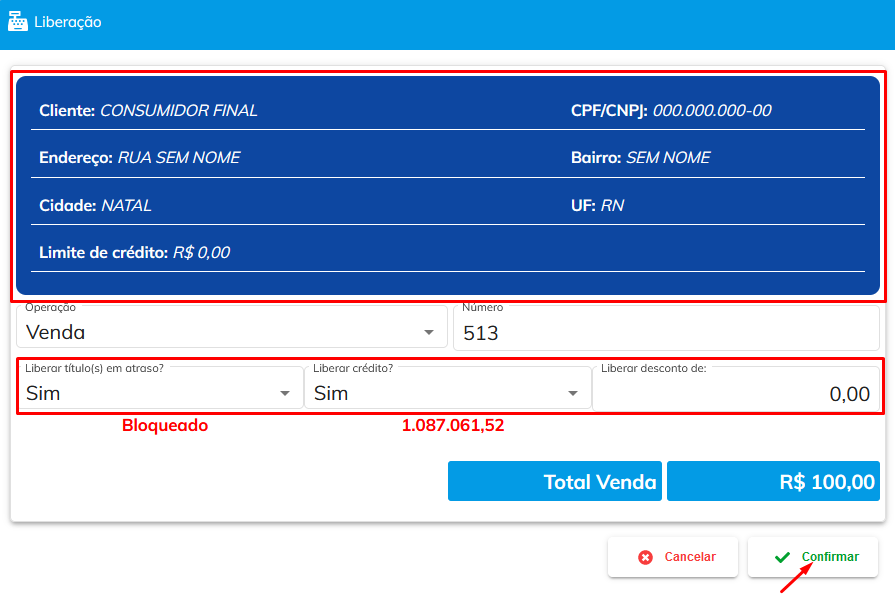The height and width of the screenshot is (598, 895).
Task: Open the Liberar crédito dropdown
Action: [x=448, y=387]
